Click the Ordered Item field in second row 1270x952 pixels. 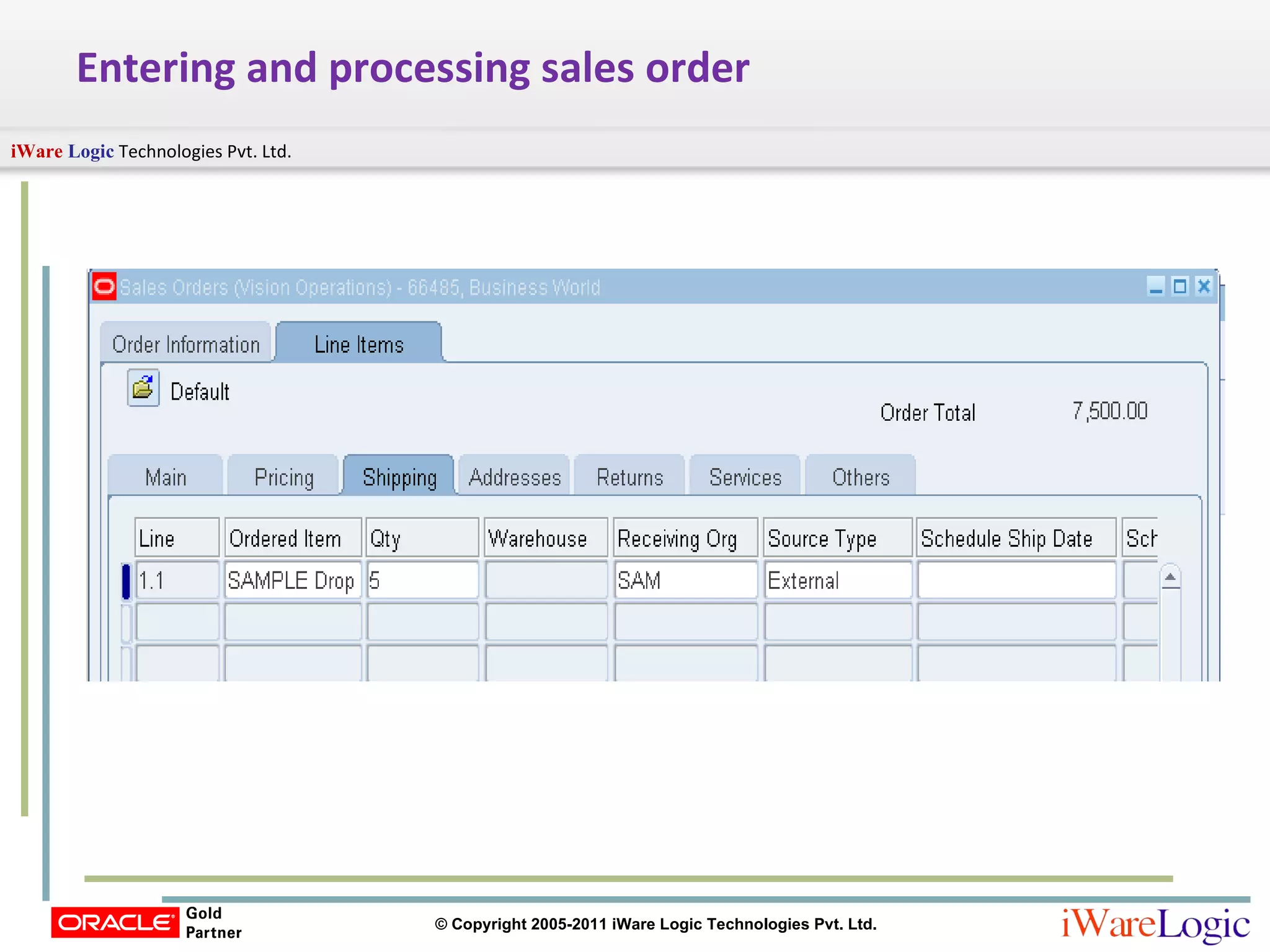tap(293, 622)
